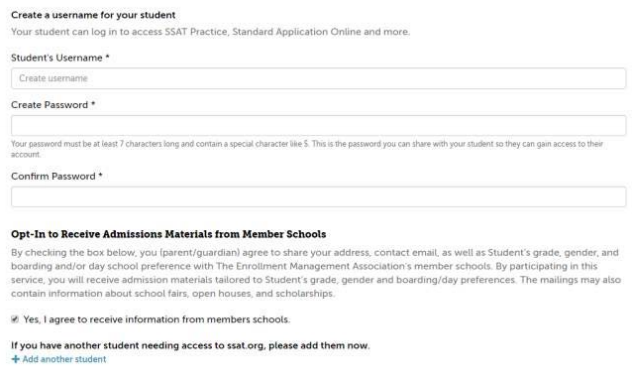Click the 'If you have another student' notice

tap(190, 346)
